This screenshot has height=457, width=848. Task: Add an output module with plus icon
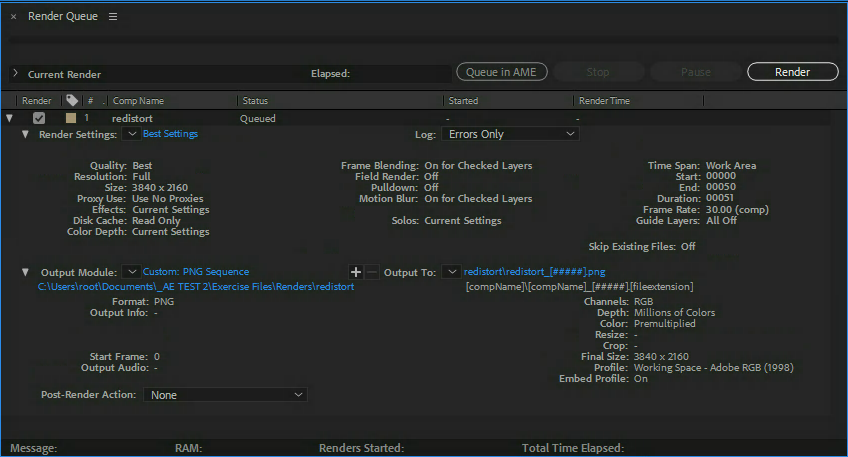(x=356, y=272)
